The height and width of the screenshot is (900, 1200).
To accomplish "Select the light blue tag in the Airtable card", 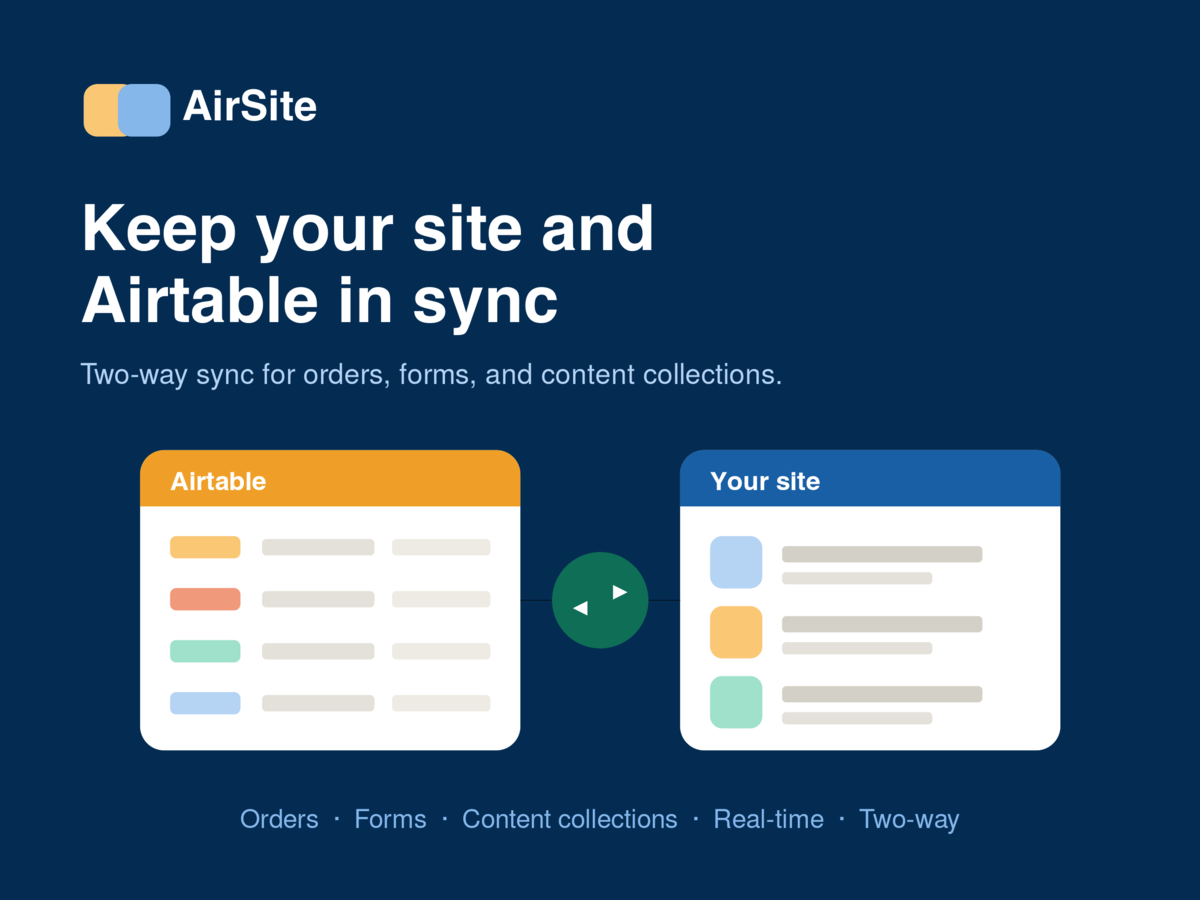I will tap(205, 703).
